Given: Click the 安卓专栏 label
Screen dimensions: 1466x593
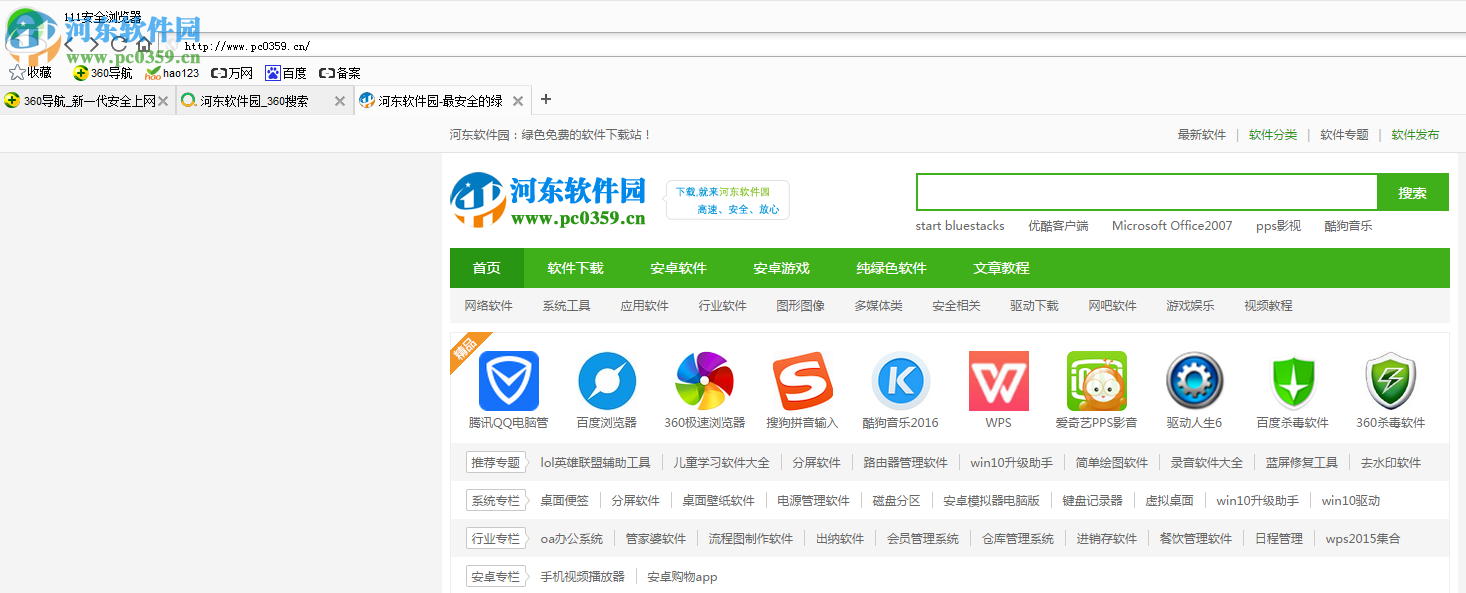Looking at the screenshot, I should 496,577.
